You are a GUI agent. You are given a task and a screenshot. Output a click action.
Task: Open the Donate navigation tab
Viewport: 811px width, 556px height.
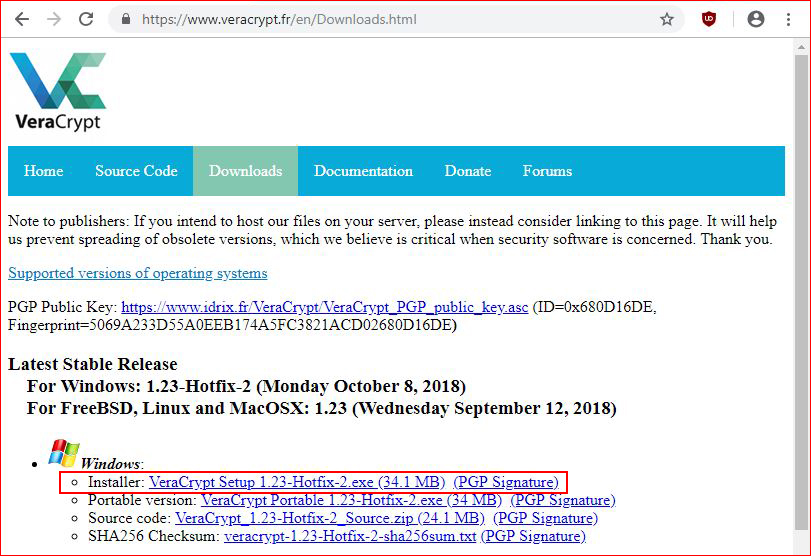click(x=468, y=171)
